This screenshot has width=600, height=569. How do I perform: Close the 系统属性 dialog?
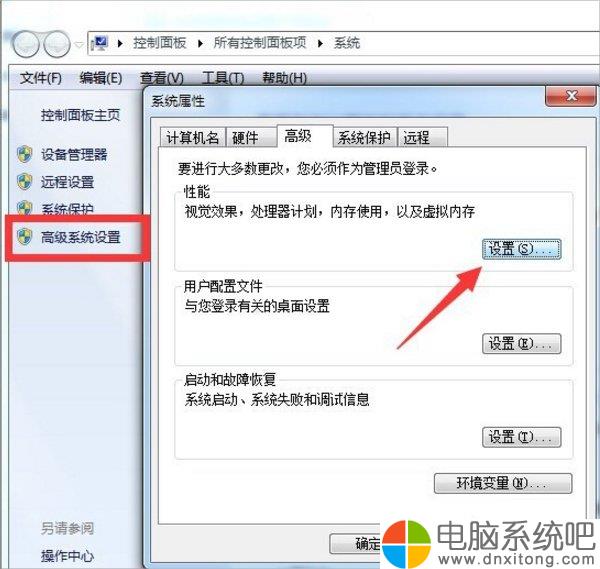pos(570,96)
